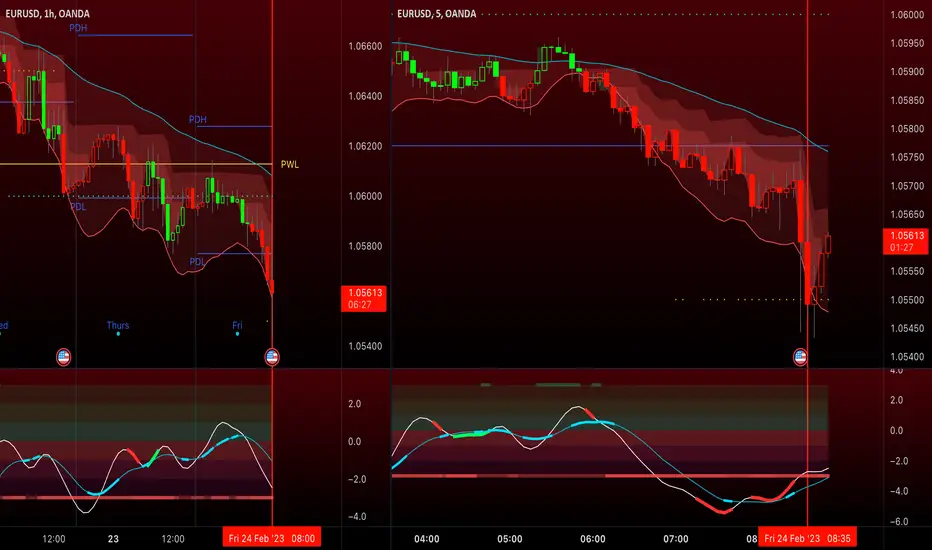Click the 06:00 time axis label
932x550 pixels.
tap(593, 539)
